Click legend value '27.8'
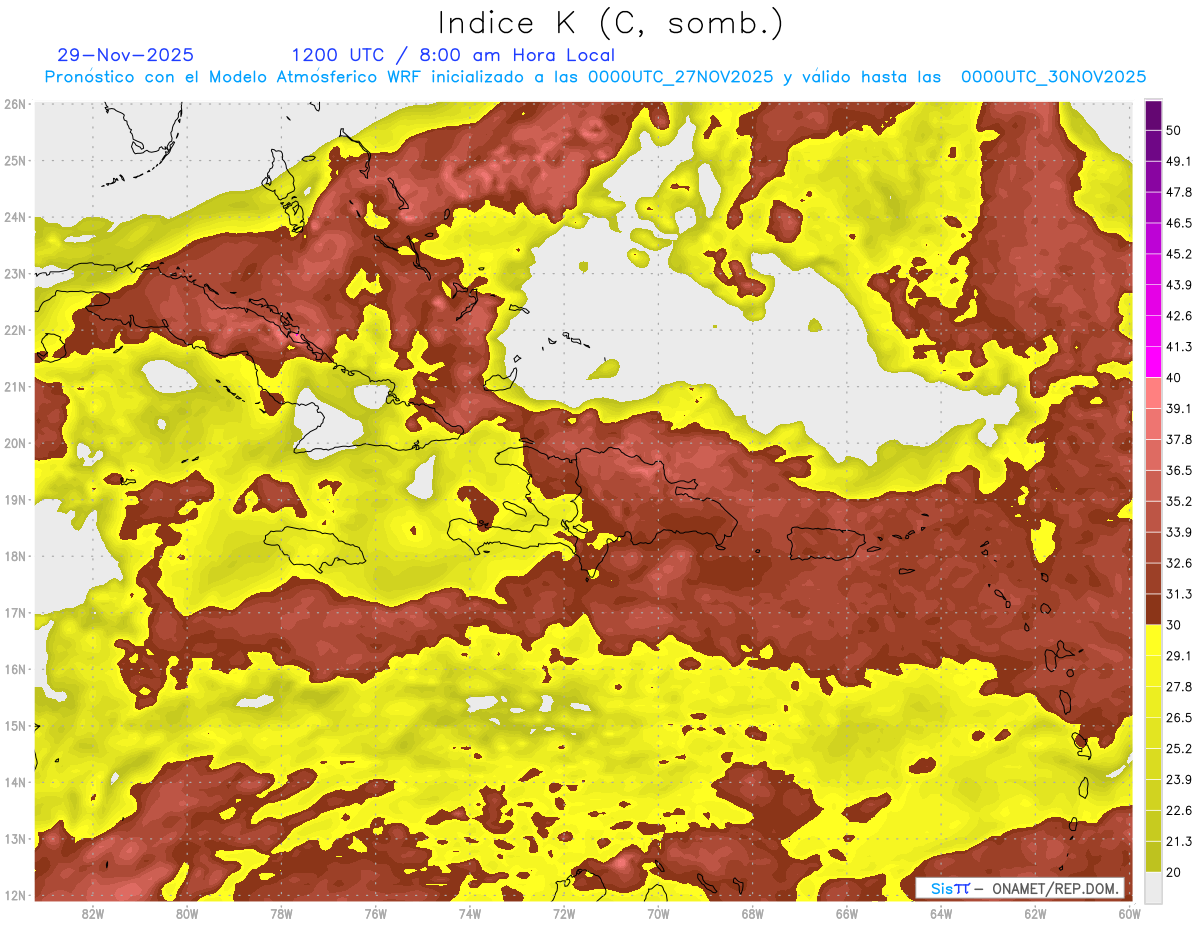This screenshot has height=927, width=1200. coord(1178,686)
